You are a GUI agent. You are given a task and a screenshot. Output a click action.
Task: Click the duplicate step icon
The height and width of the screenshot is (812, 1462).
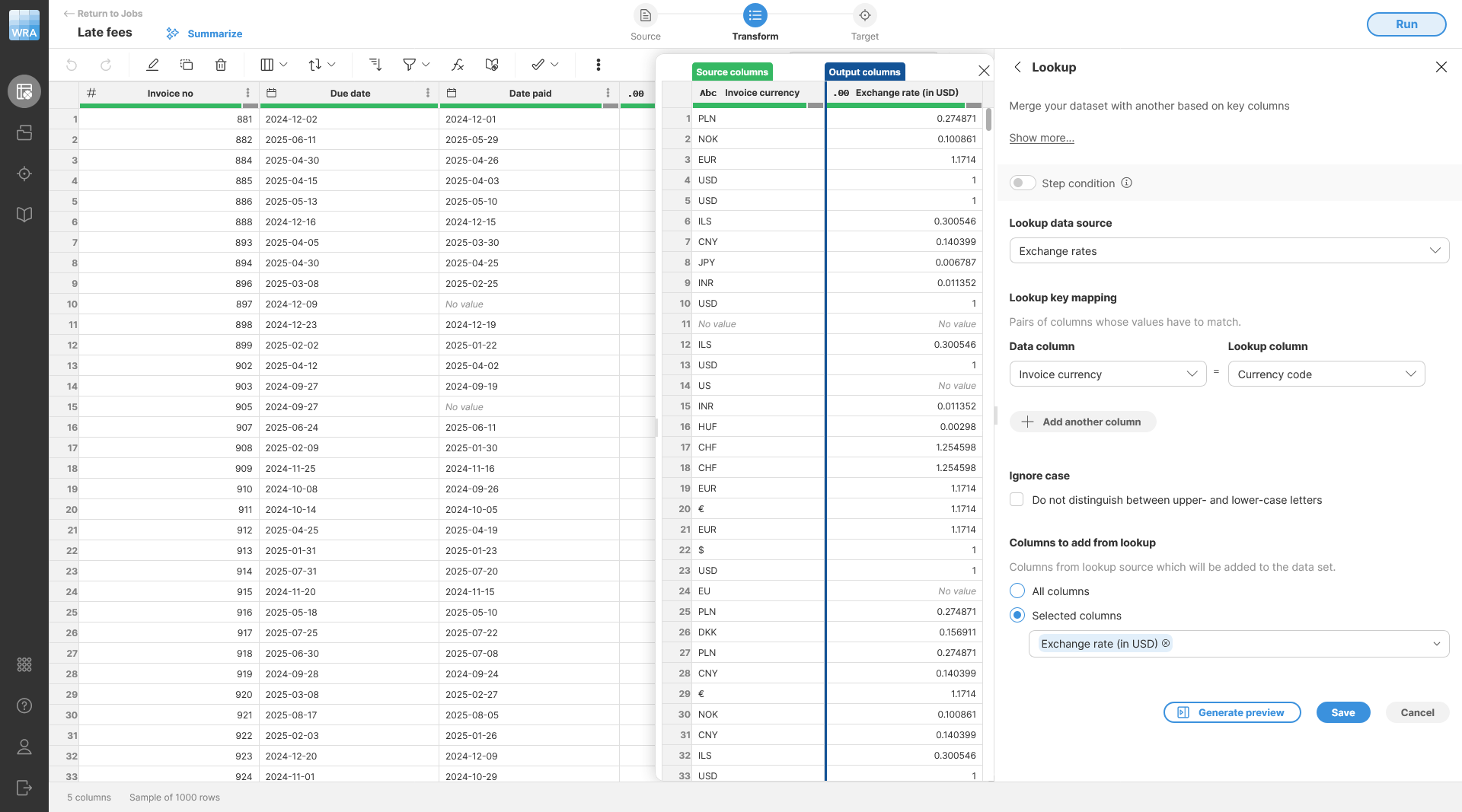tap(187, 65)
